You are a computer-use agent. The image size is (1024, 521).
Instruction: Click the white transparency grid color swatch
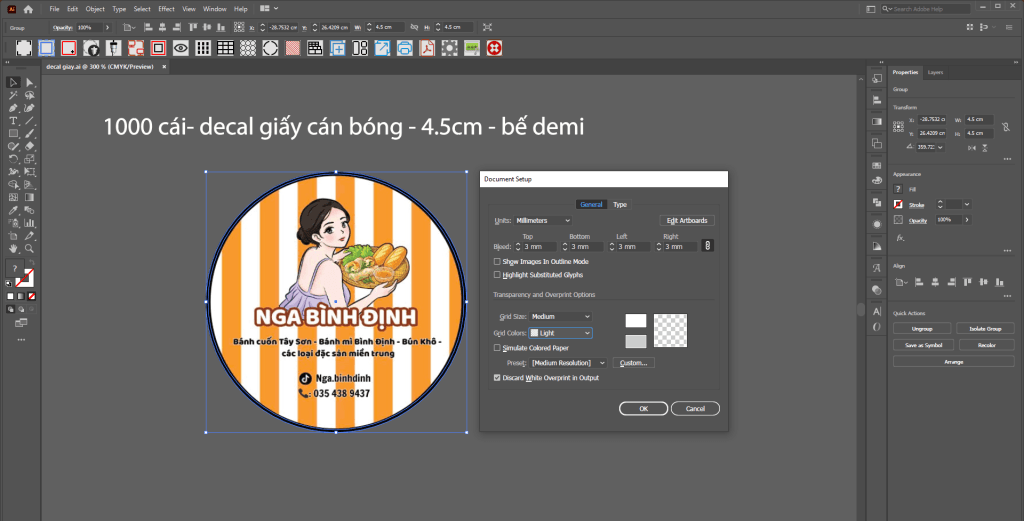tap(635, 321)
